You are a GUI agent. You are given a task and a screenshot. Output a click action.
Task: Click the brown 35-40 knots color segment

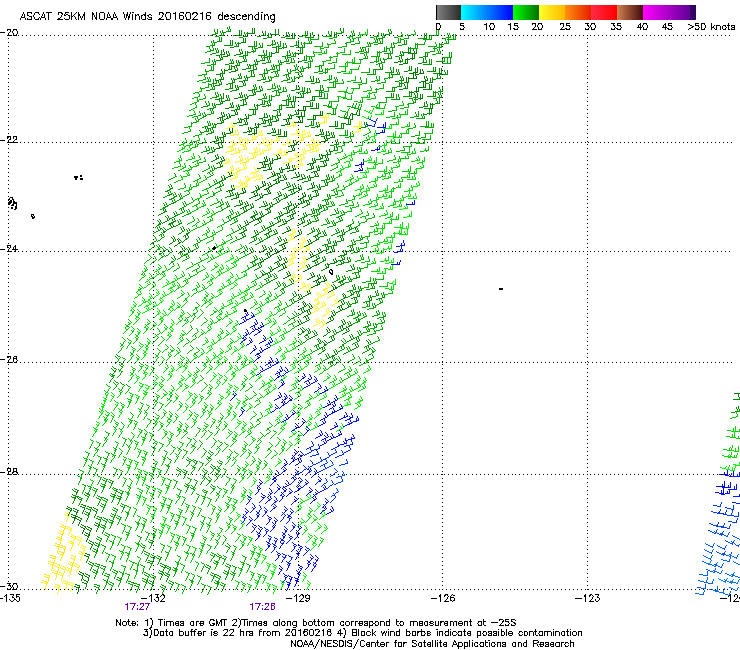[630, 12]
